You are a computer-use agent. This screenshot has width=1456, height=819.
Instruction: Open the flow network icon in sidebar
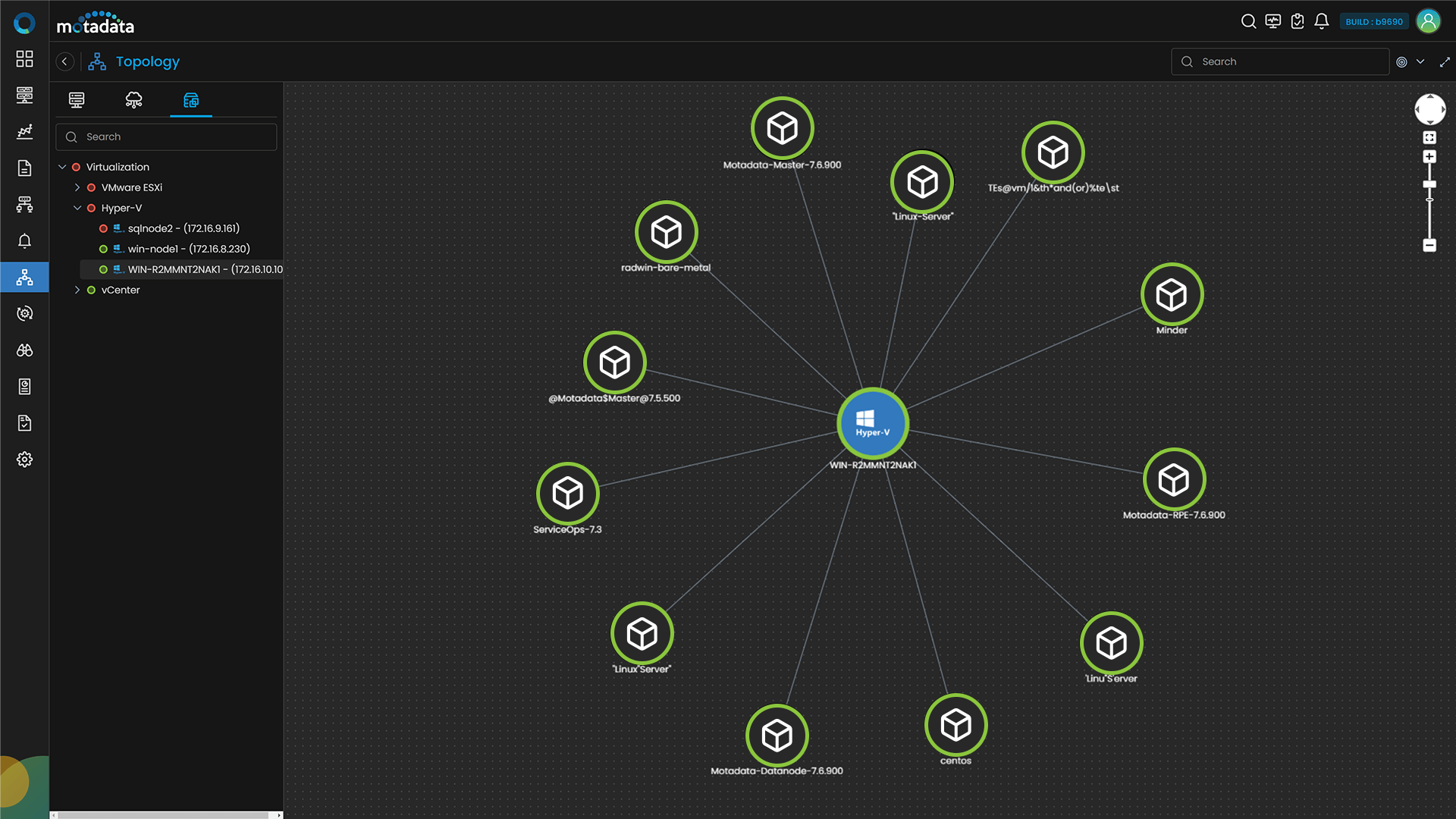click(24, 204)
